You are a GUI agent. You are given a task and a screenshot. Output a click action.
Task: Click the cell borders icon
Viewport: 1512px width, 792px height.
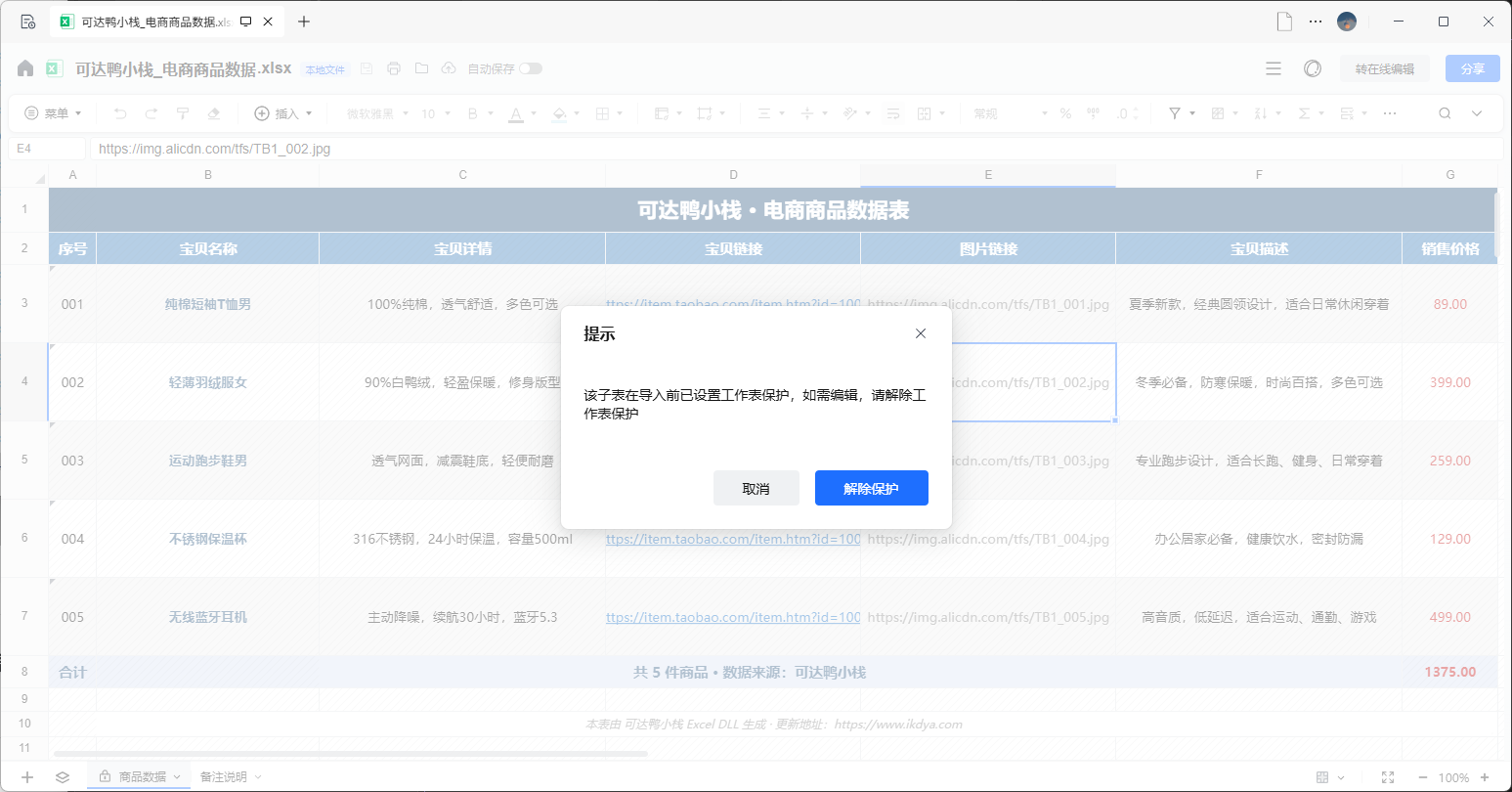click(603, 113)
